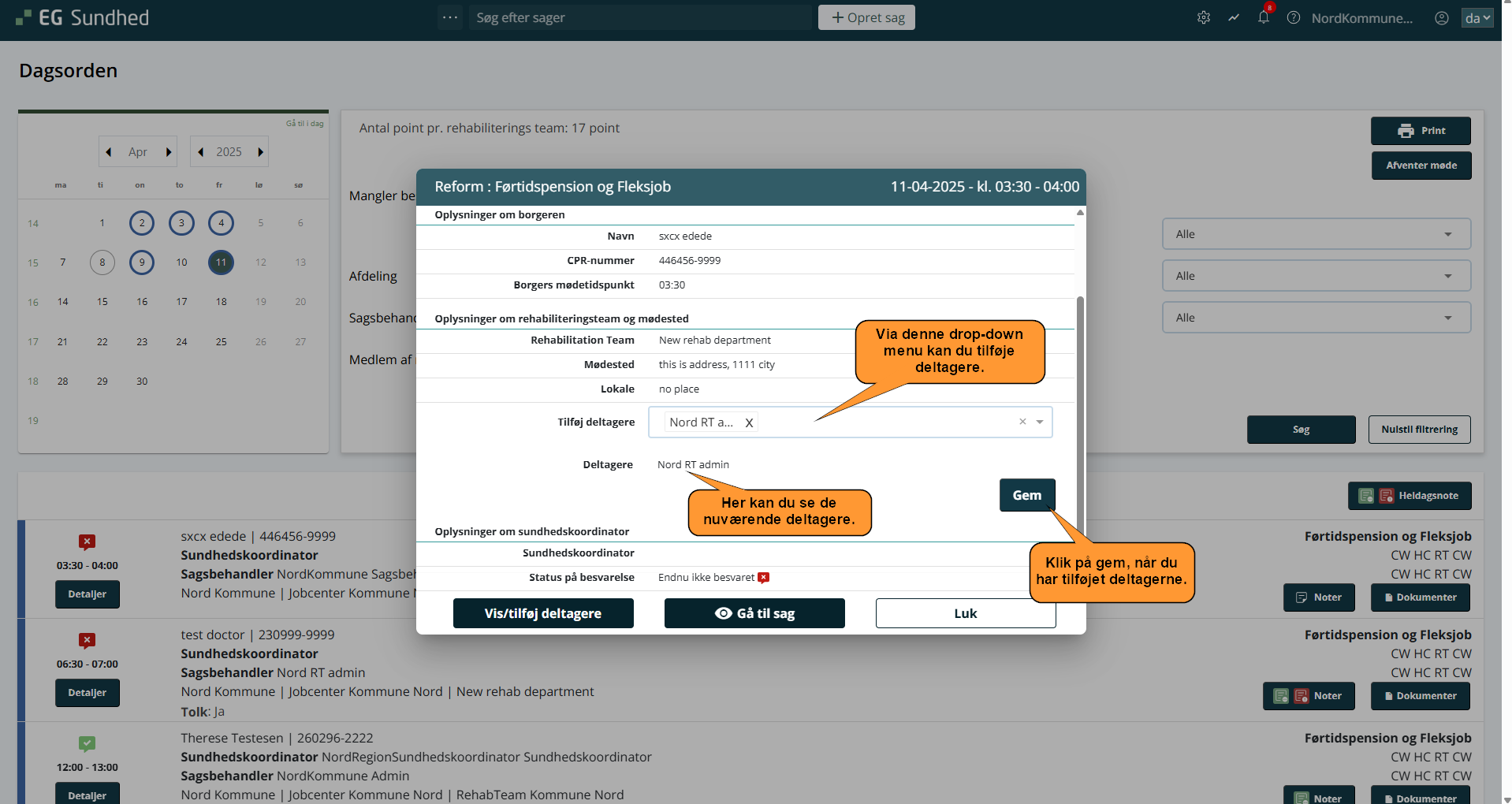Click the user profile icon

[x=1441, y=17]
